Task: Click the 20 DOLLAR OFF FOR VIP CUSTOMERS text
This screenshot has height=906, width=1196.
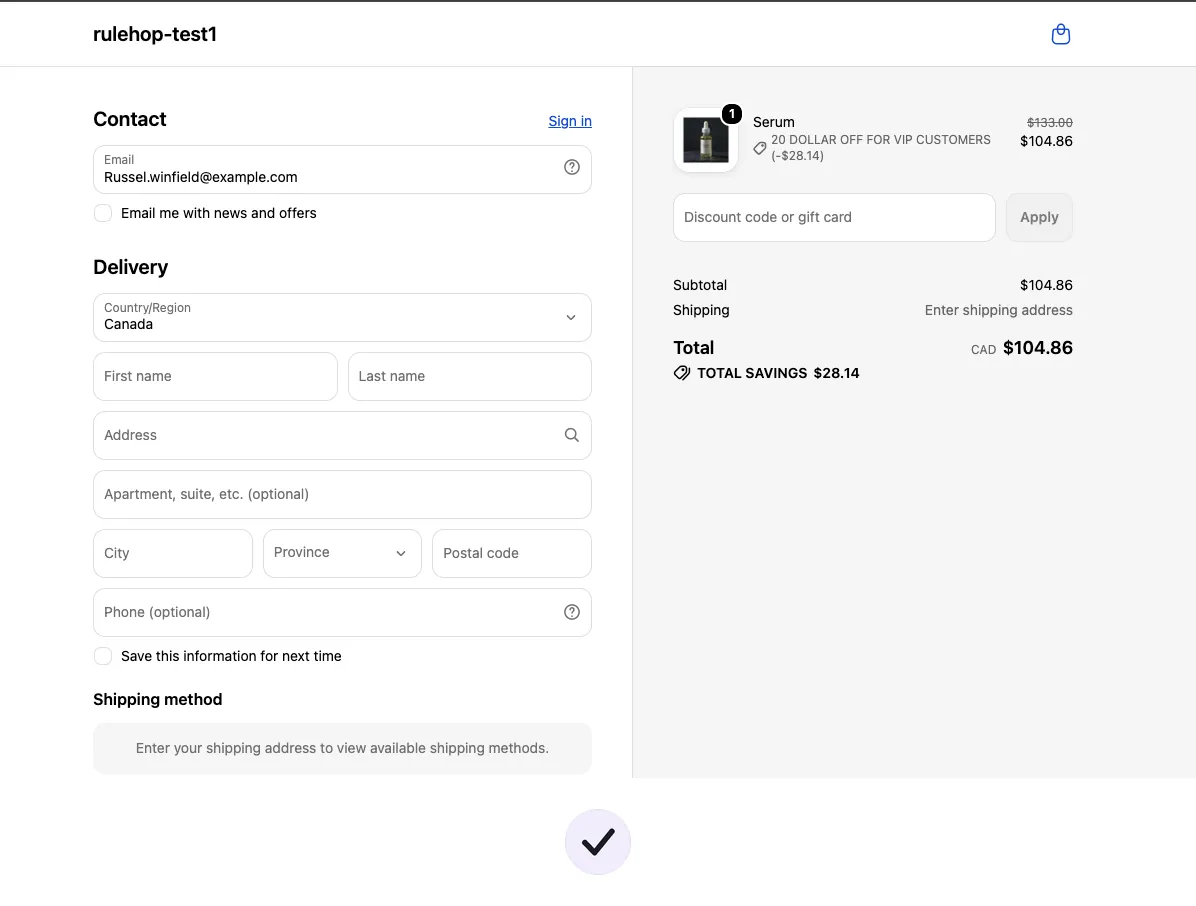Action: 881,140
